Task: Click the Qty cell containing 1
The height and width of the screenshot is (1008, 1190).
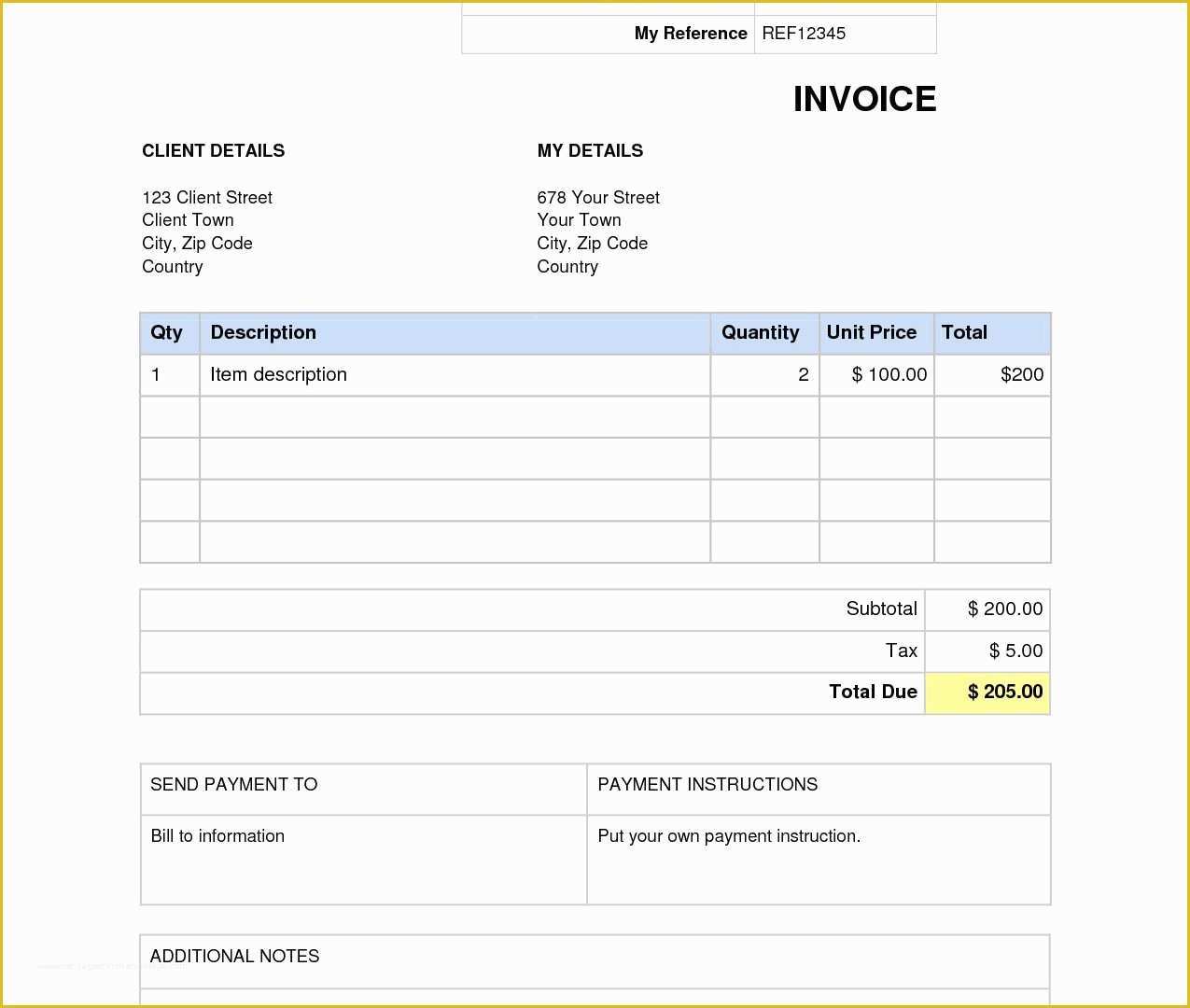Action: click(x=170, y=375)
